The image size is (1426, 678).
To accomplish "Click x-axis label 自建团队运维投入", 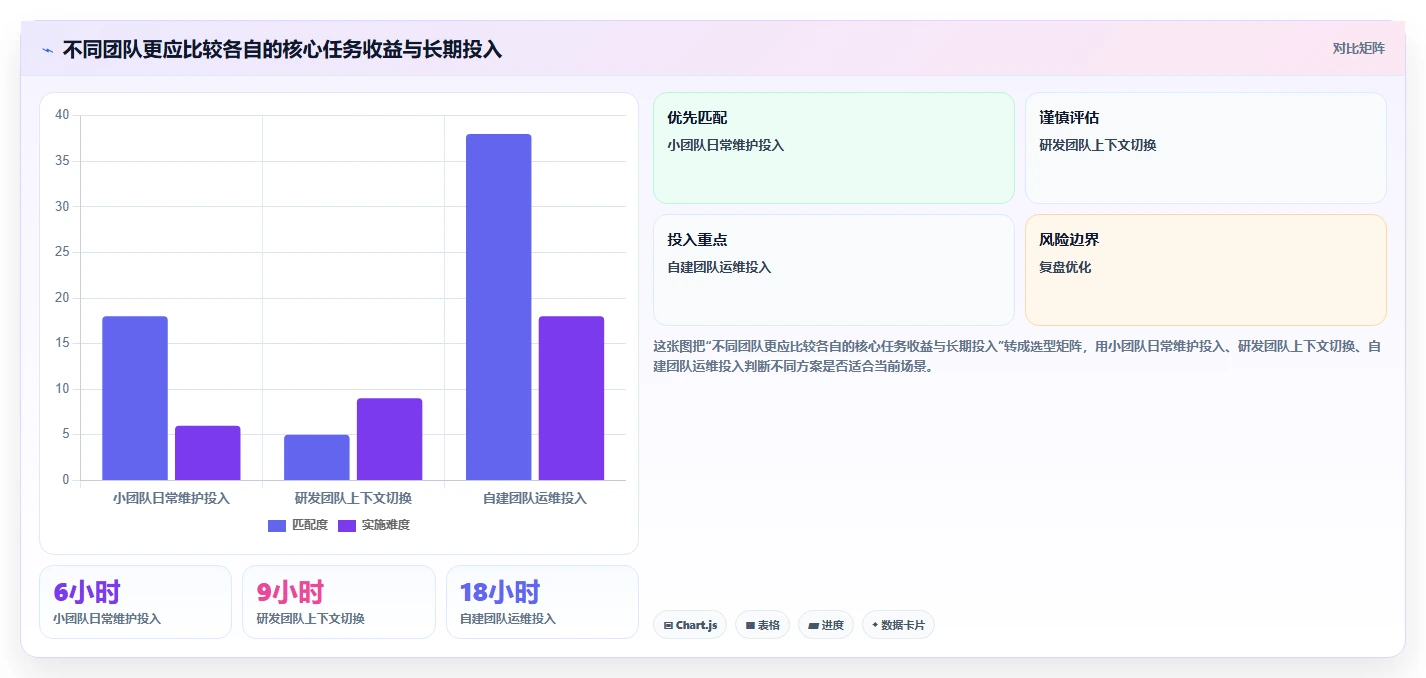I will 535,498.
